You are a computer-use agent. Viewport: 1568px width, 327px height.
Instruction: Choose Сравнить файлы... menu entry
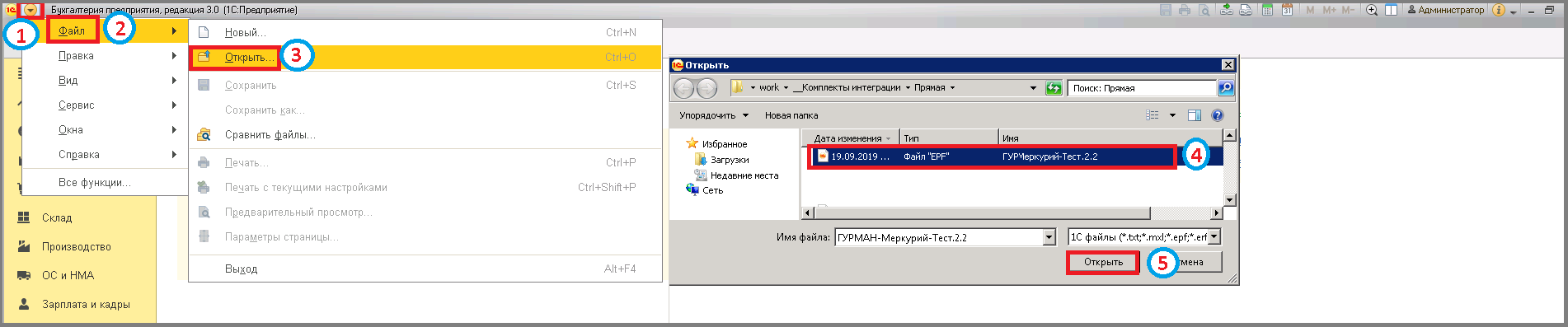[425, 134]
